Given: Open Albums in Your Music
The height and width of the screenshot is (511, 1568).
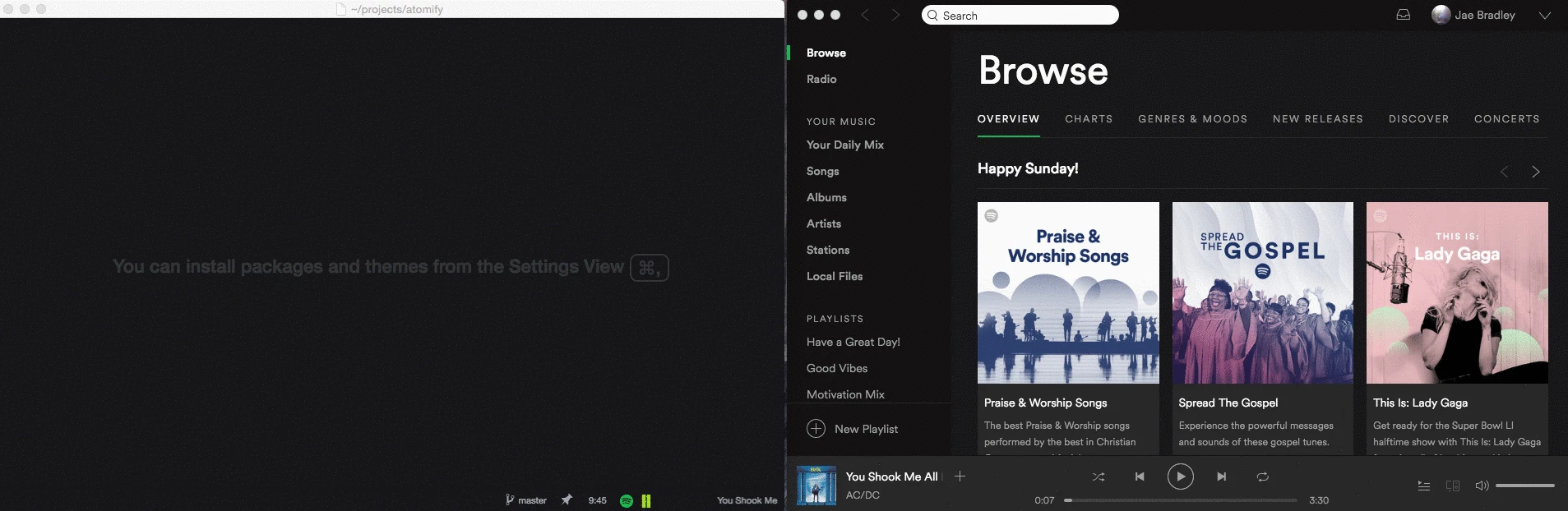Looking at the screenshot, I should 826,197.
